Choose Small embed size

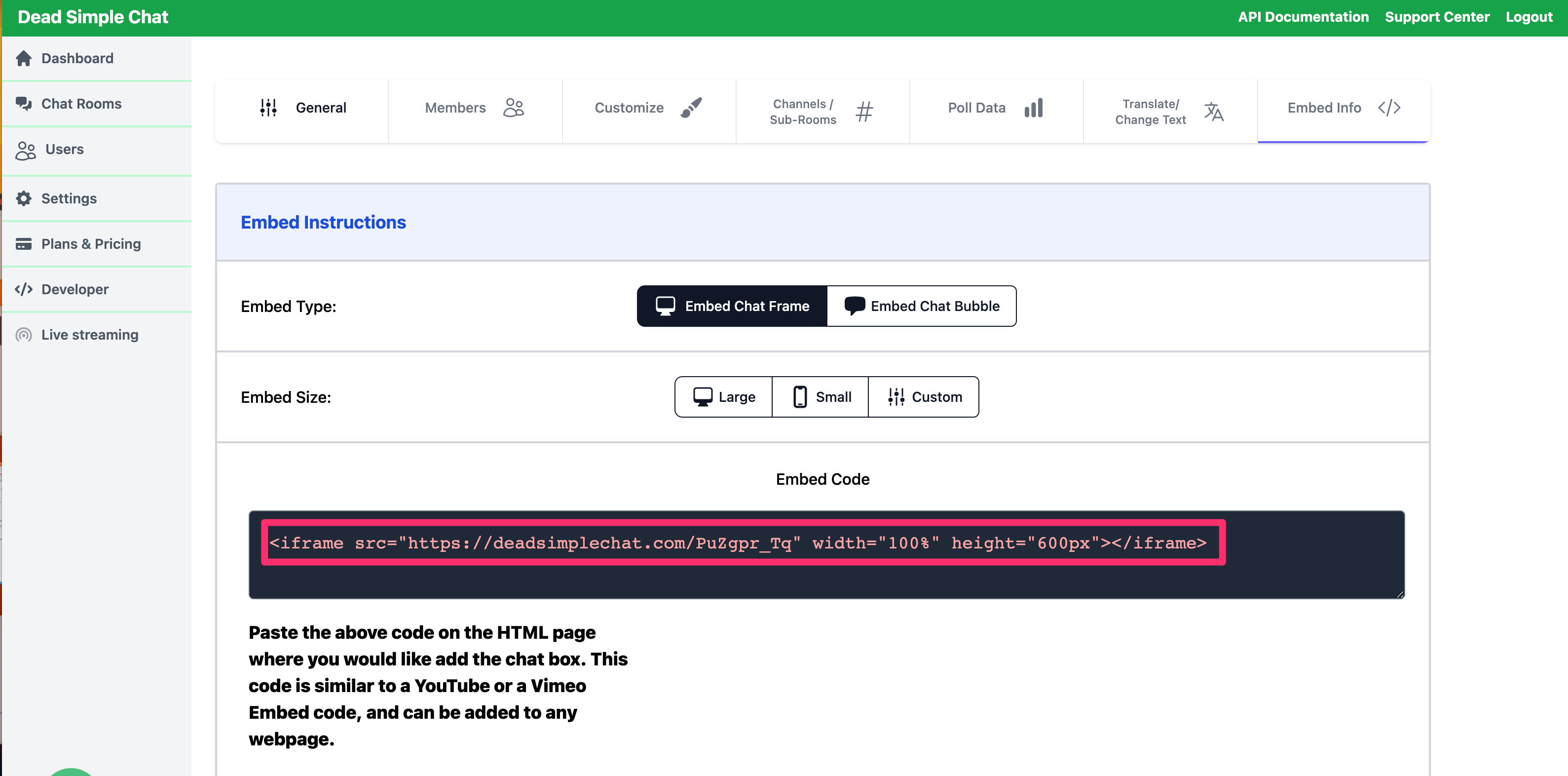(x=820, y=397)
